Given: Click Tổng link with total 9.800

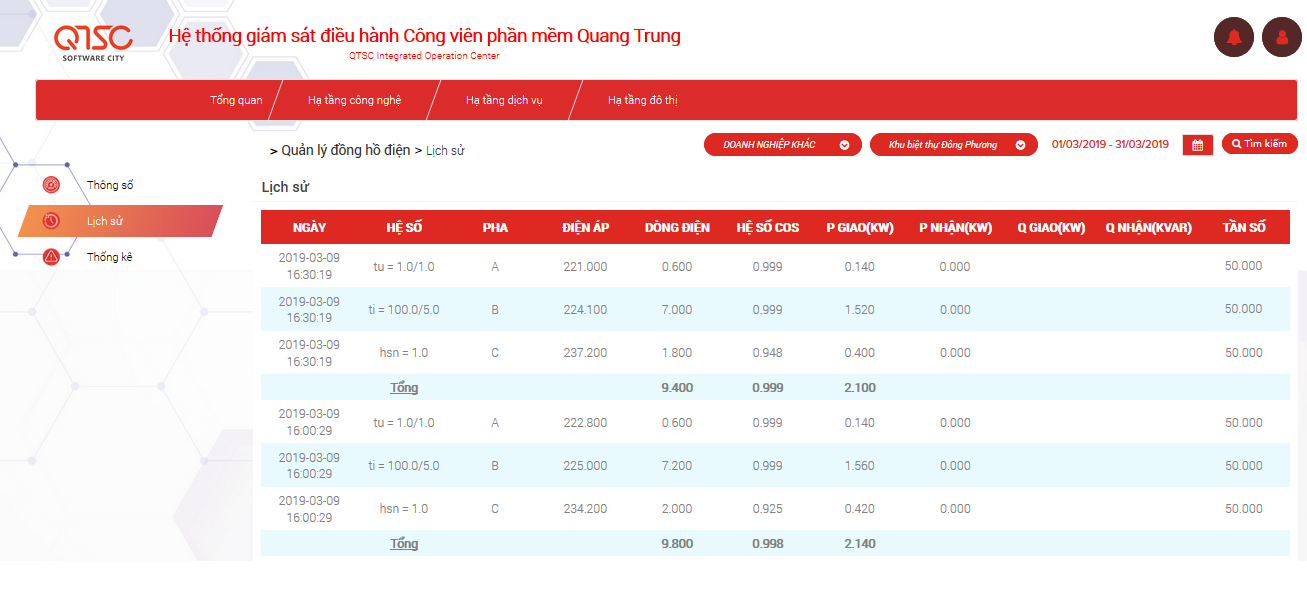Looking at the screenshot, I should [x=404, y=544].
